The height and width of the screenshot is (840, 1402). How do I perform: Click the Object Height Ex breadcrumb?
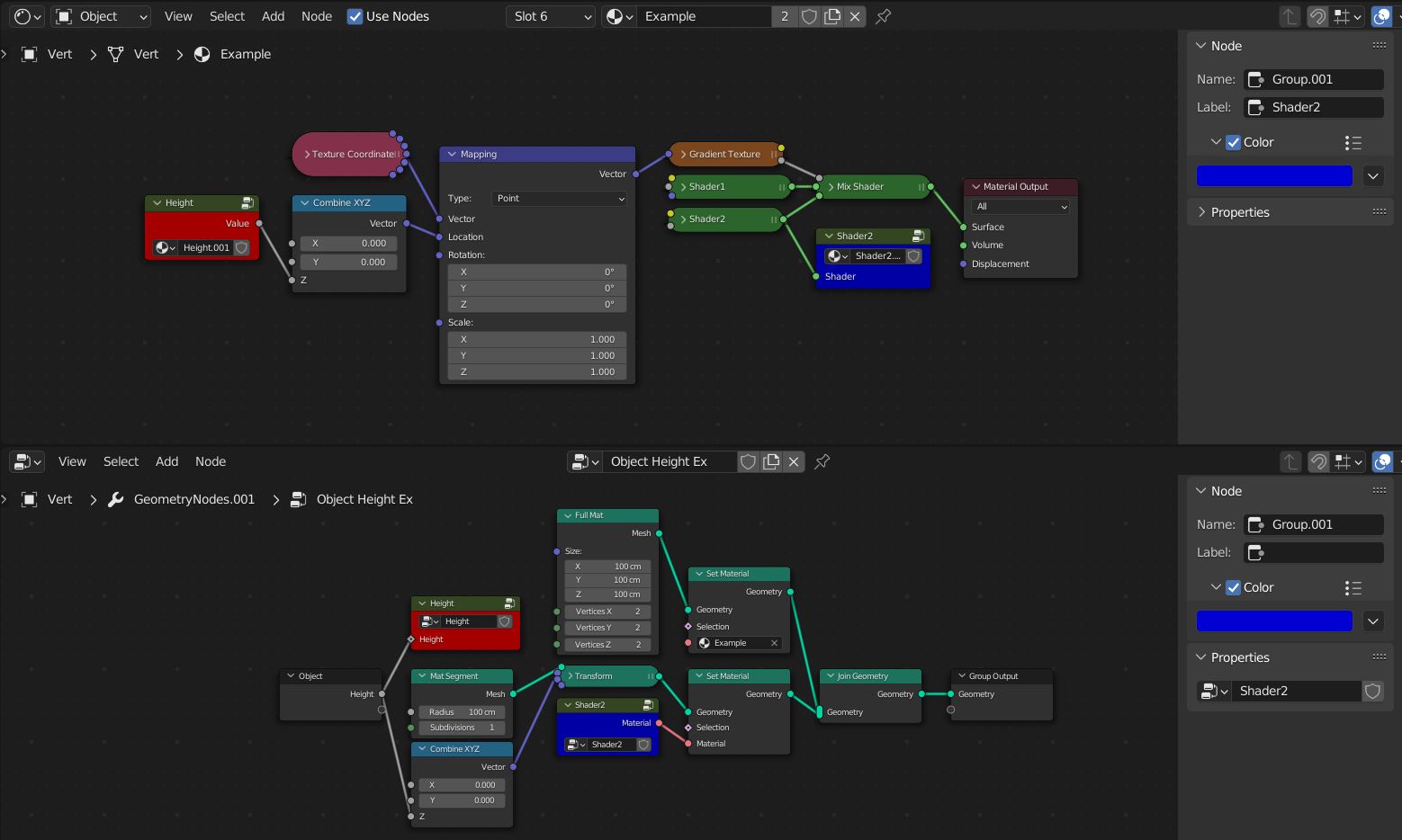click(351, 499)
